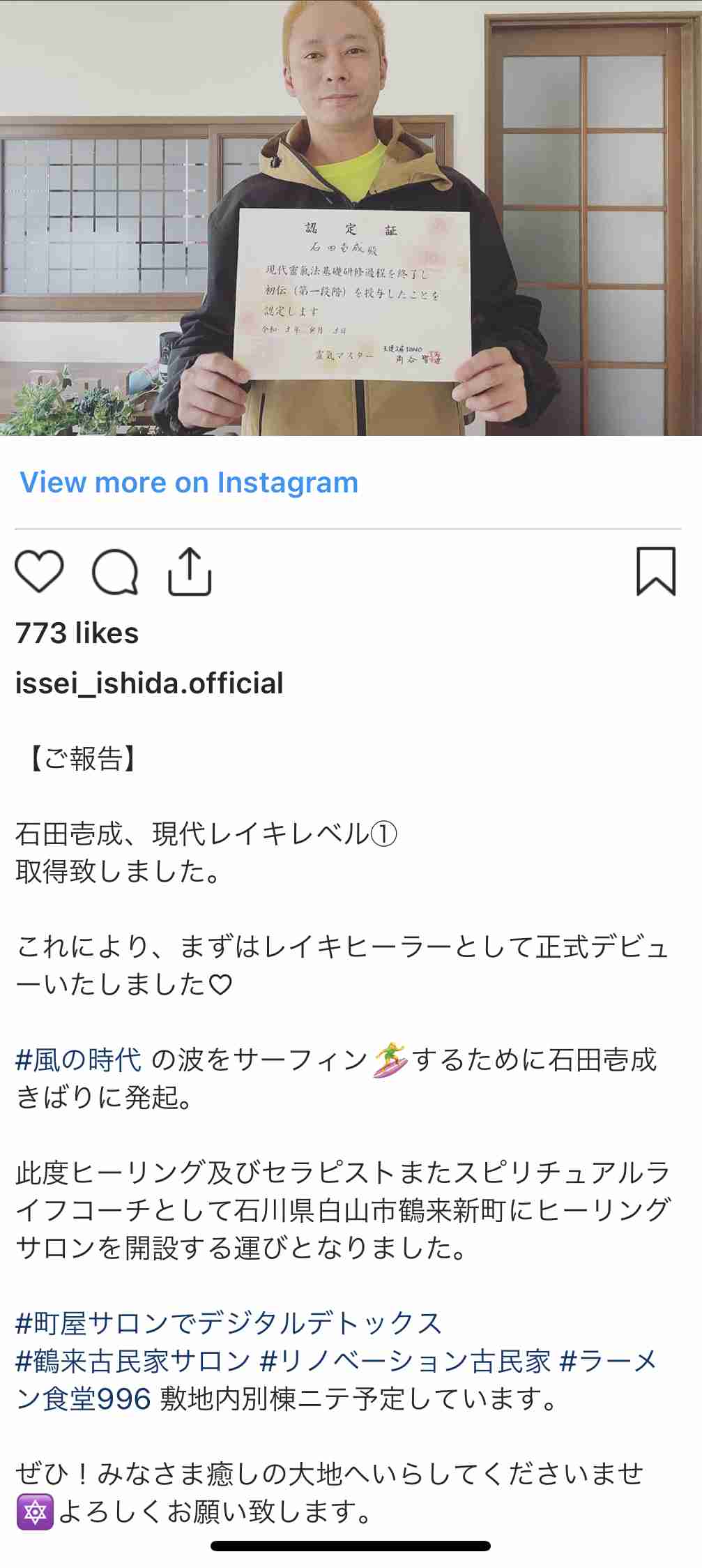The width and height of the screenshot is (702, 1568).
Task: Toggle the bookmark icon to save the post
Action: point(655,571)
